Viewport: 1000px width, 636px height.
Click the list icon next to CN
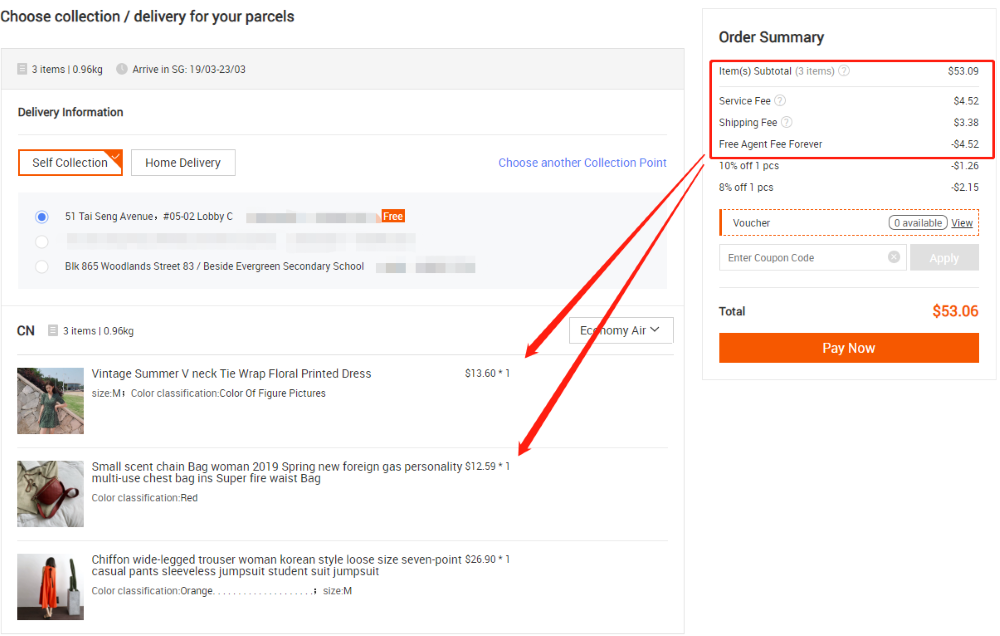click(52, 331)
